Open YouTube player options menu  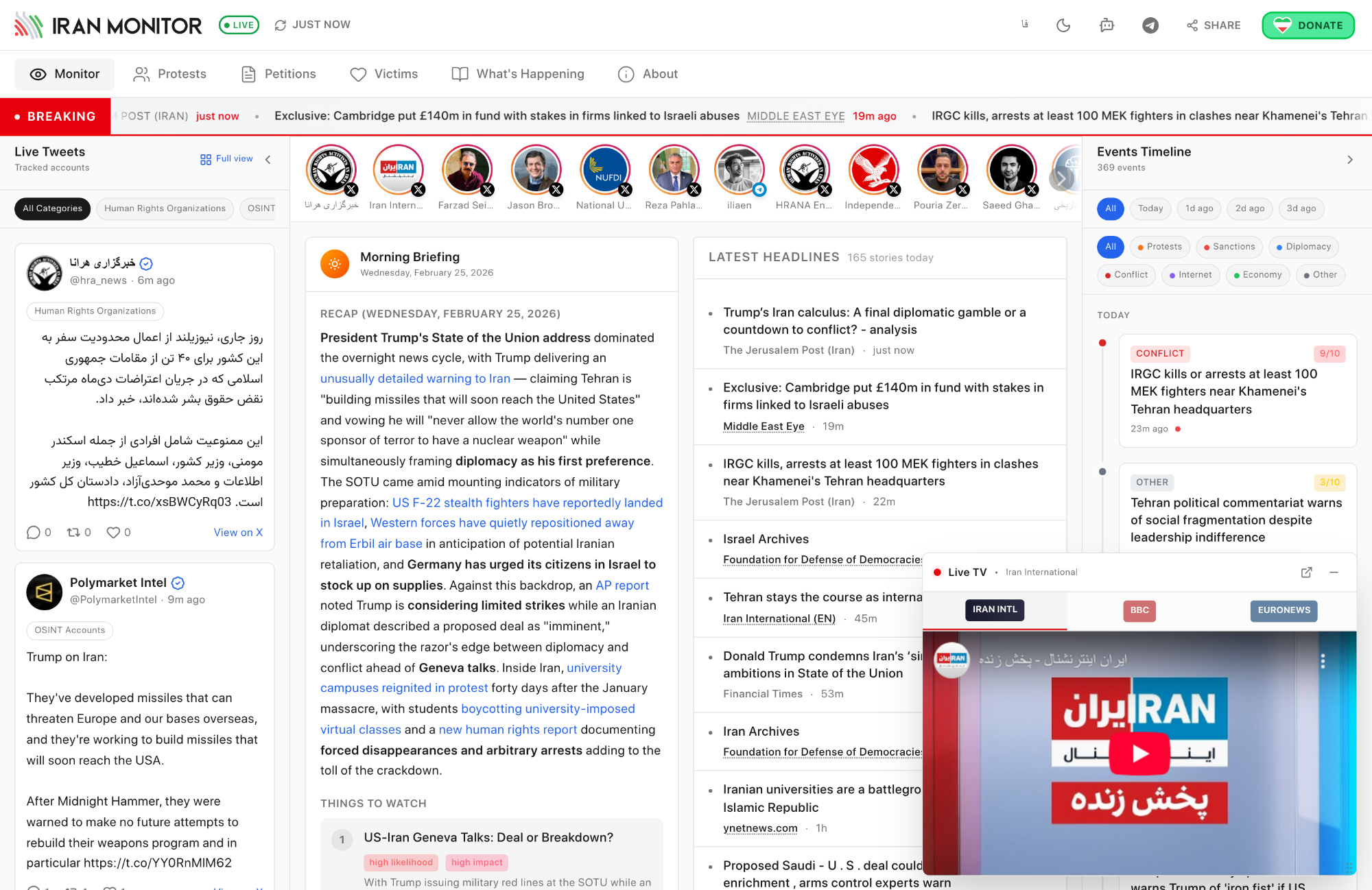pyautogui.click(x=1323, y=661)
